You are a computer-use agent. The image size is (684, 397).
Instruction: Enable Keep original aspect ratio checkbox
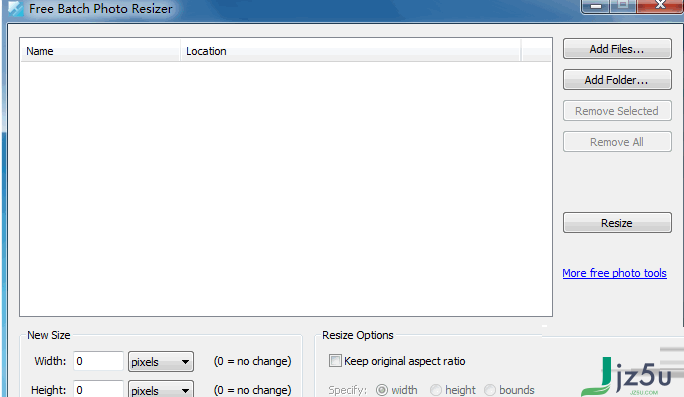(x=335, y=361)
